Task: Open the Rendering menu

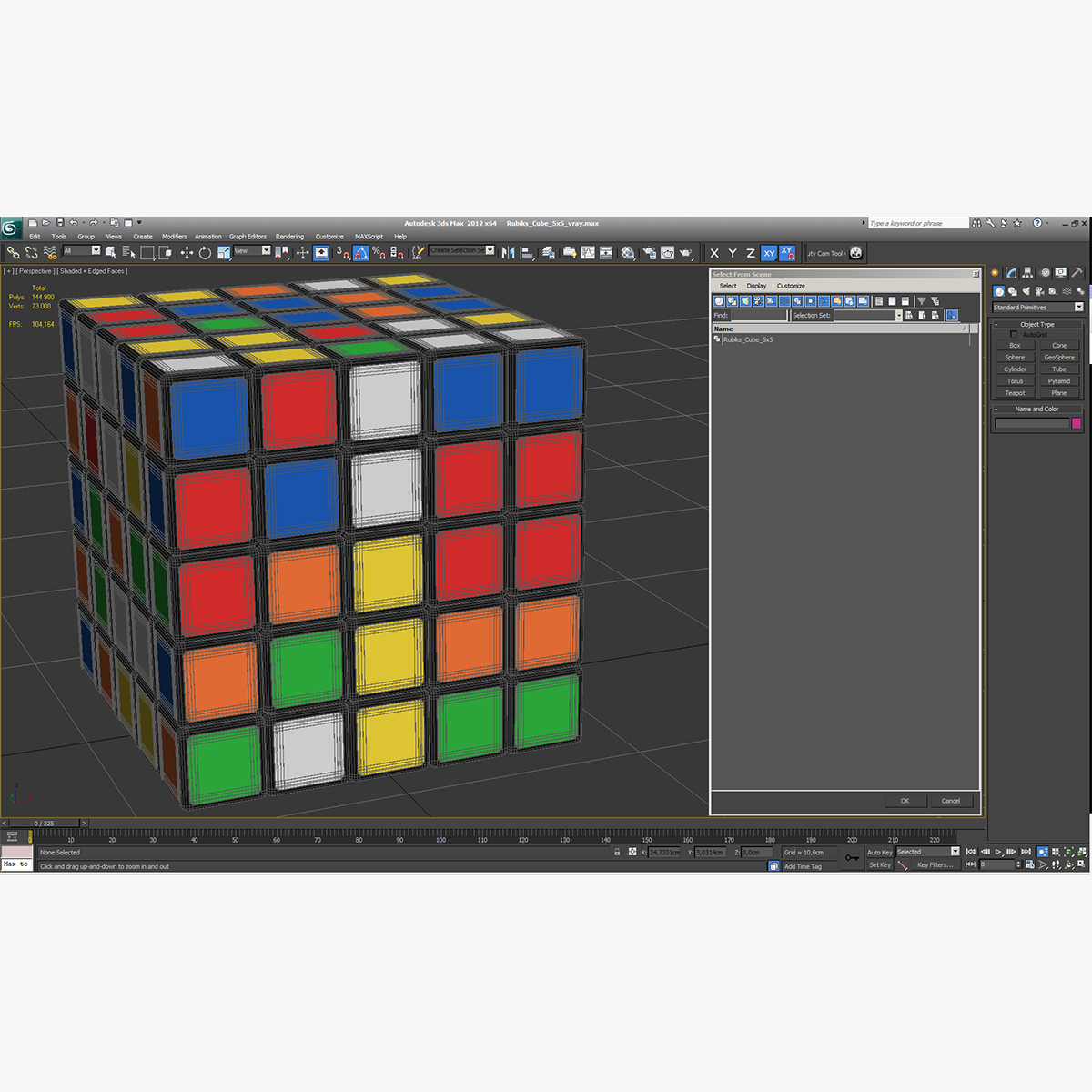Action: click(x=289, y=237)
